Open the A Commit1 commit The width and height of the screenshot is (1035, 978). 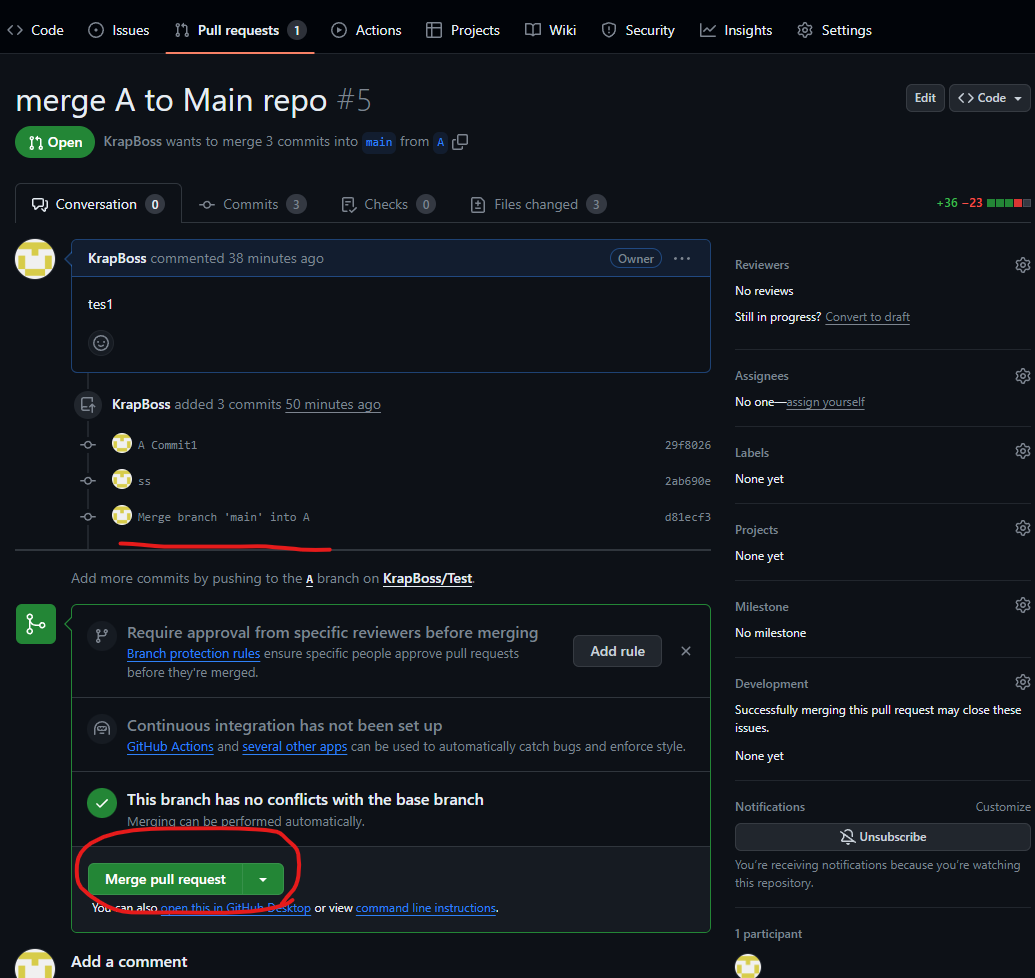[168, 445]
